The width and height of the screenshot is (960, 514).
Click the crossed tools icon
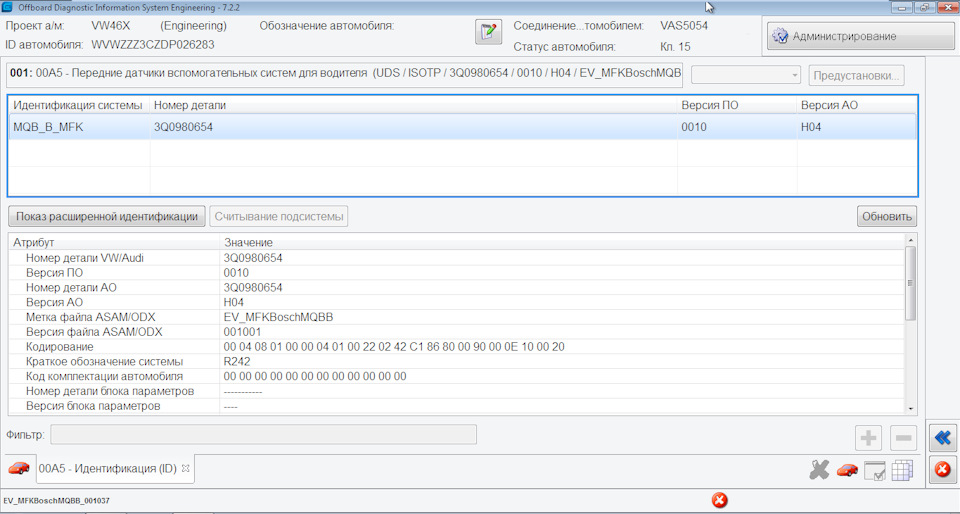pos(819,470)
